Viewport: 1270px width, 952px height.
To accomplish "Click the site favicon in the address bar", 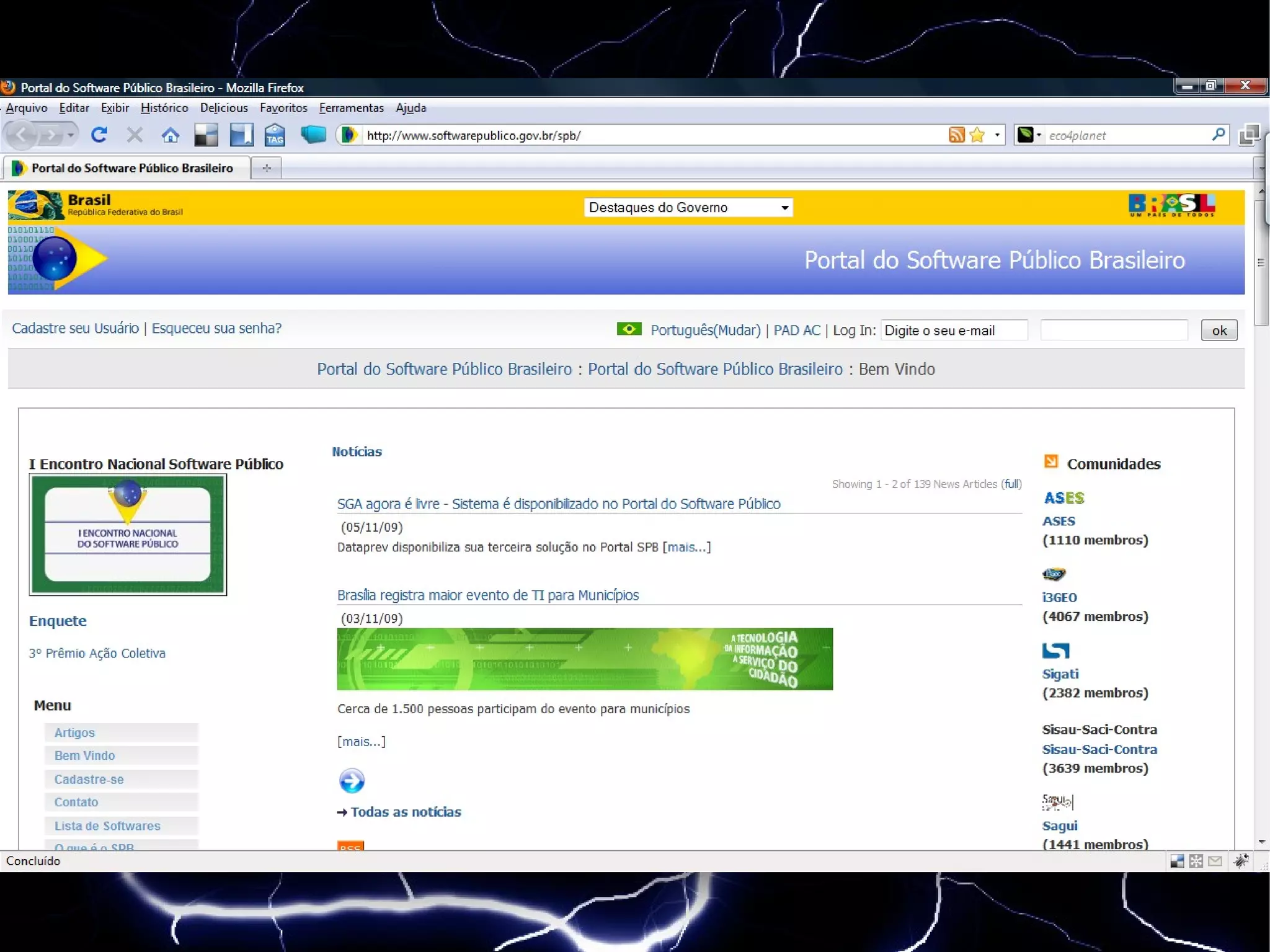I will tap(349, 135).
